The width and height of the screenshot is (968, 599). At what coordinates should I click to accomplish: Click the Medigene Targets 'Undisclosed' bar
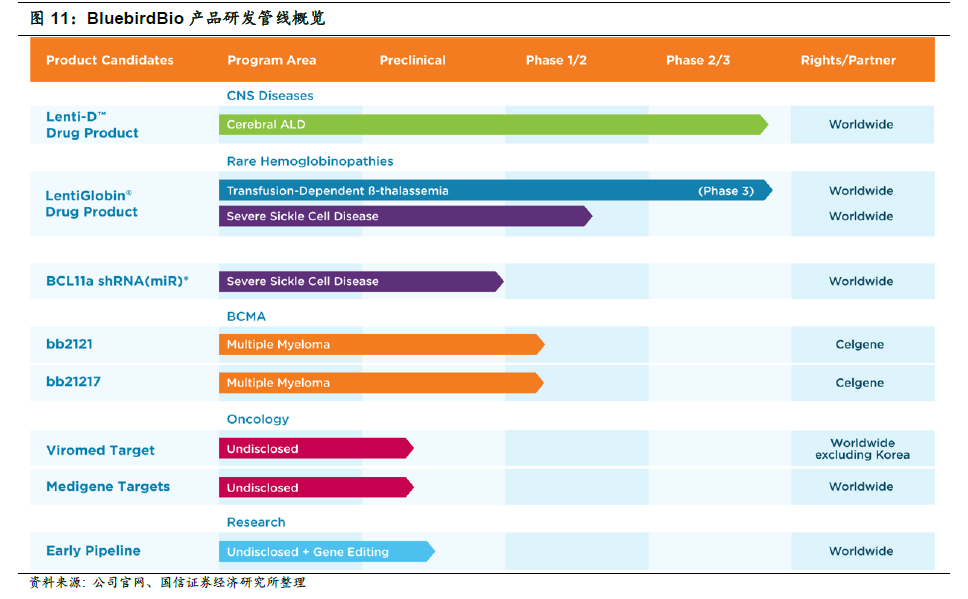click(x=316, y=487)
